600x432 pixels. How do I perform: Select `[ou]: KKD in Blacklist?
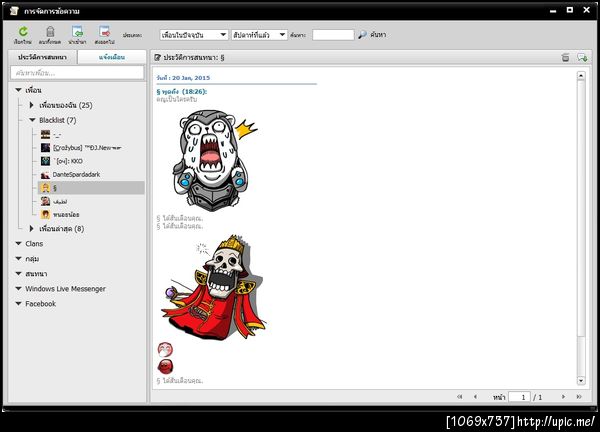91,161
